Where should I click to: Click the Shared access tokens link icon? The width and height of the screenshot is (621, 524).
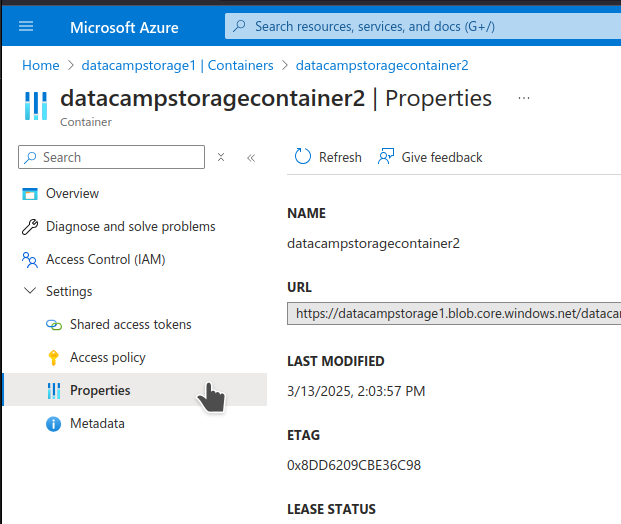[54, 325]
